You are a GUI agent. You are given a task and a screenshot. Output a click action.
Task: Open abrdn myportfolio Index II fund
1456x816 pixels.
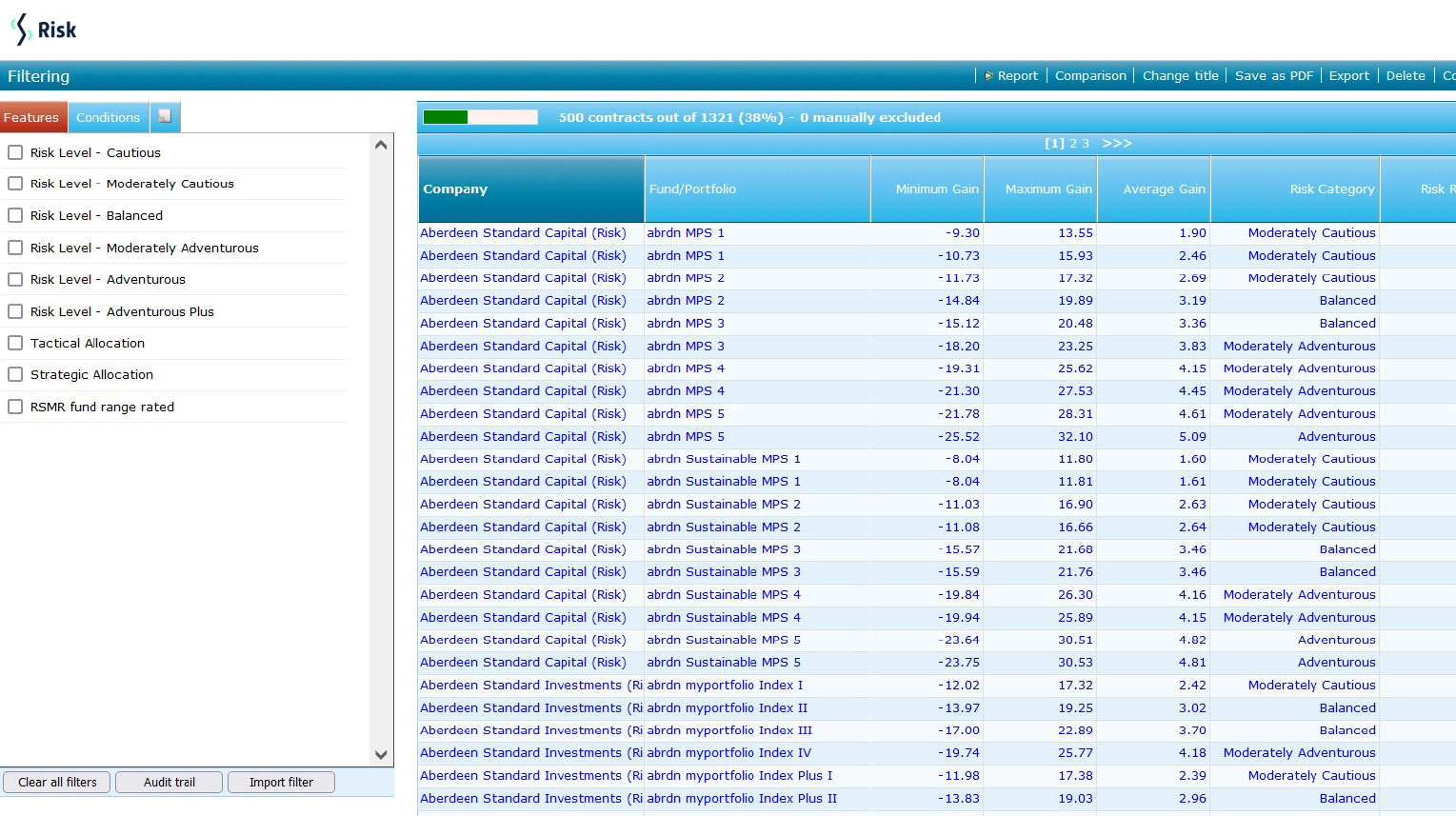pyautogui.click(x=728, y=707)
